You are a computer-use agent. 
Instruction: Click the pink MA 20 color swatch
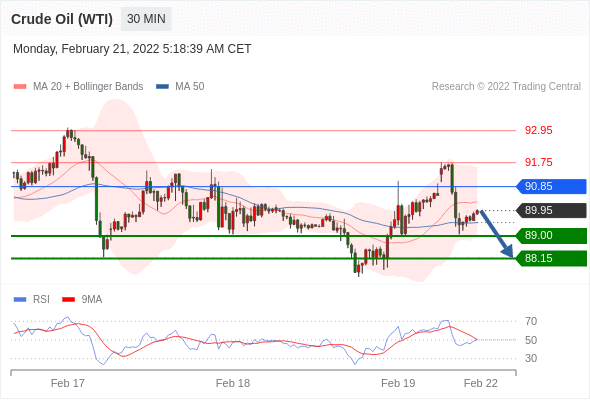20,87
